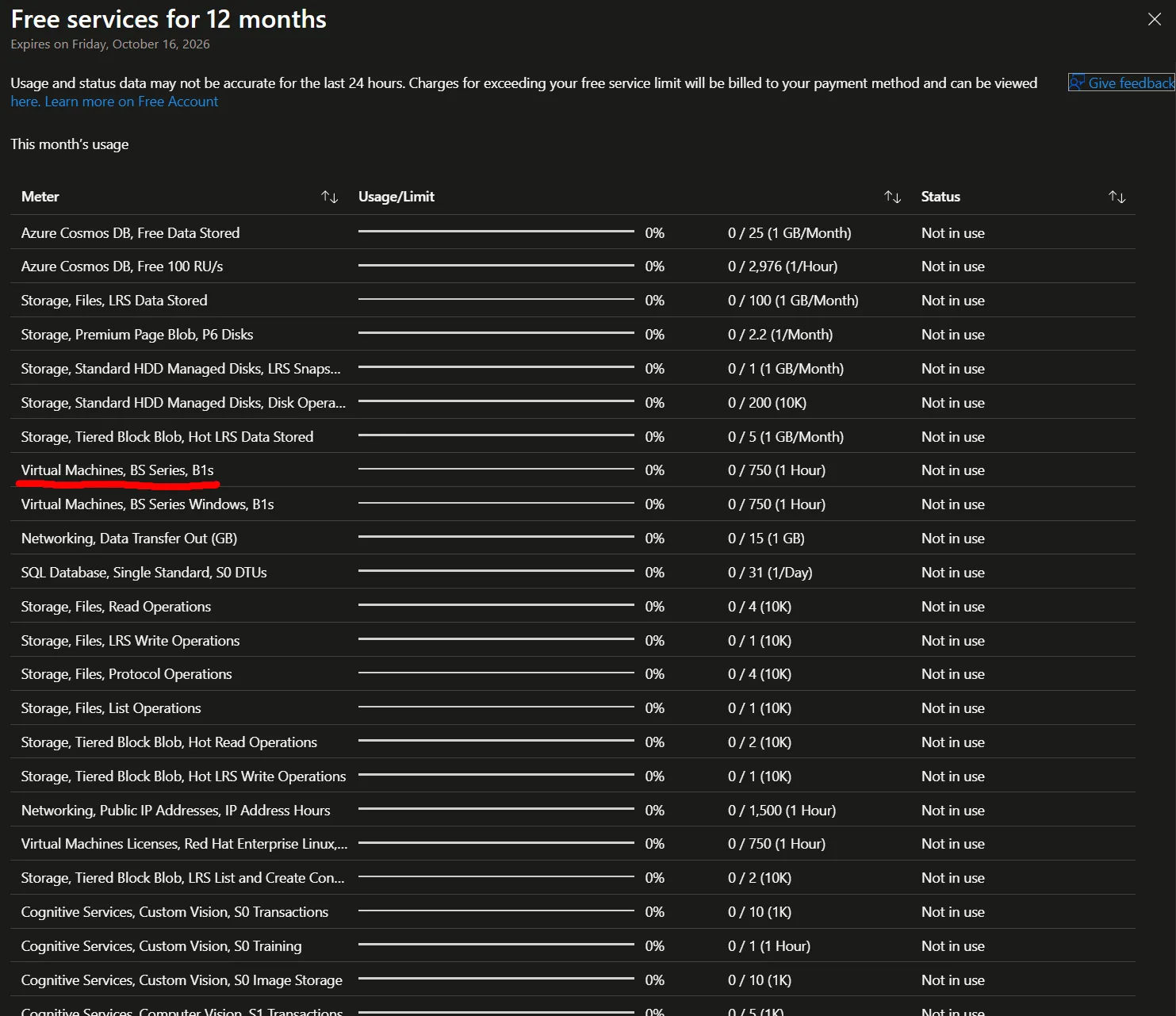Click the '0 / 15 (1 GB)' limit value
The image size is (1176, 1016).
pos(766,539)
